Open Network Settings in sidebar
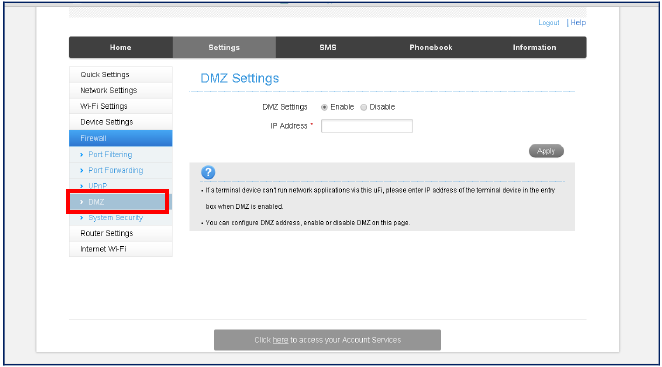Screen dimensions: 662x367 (121, 90)
